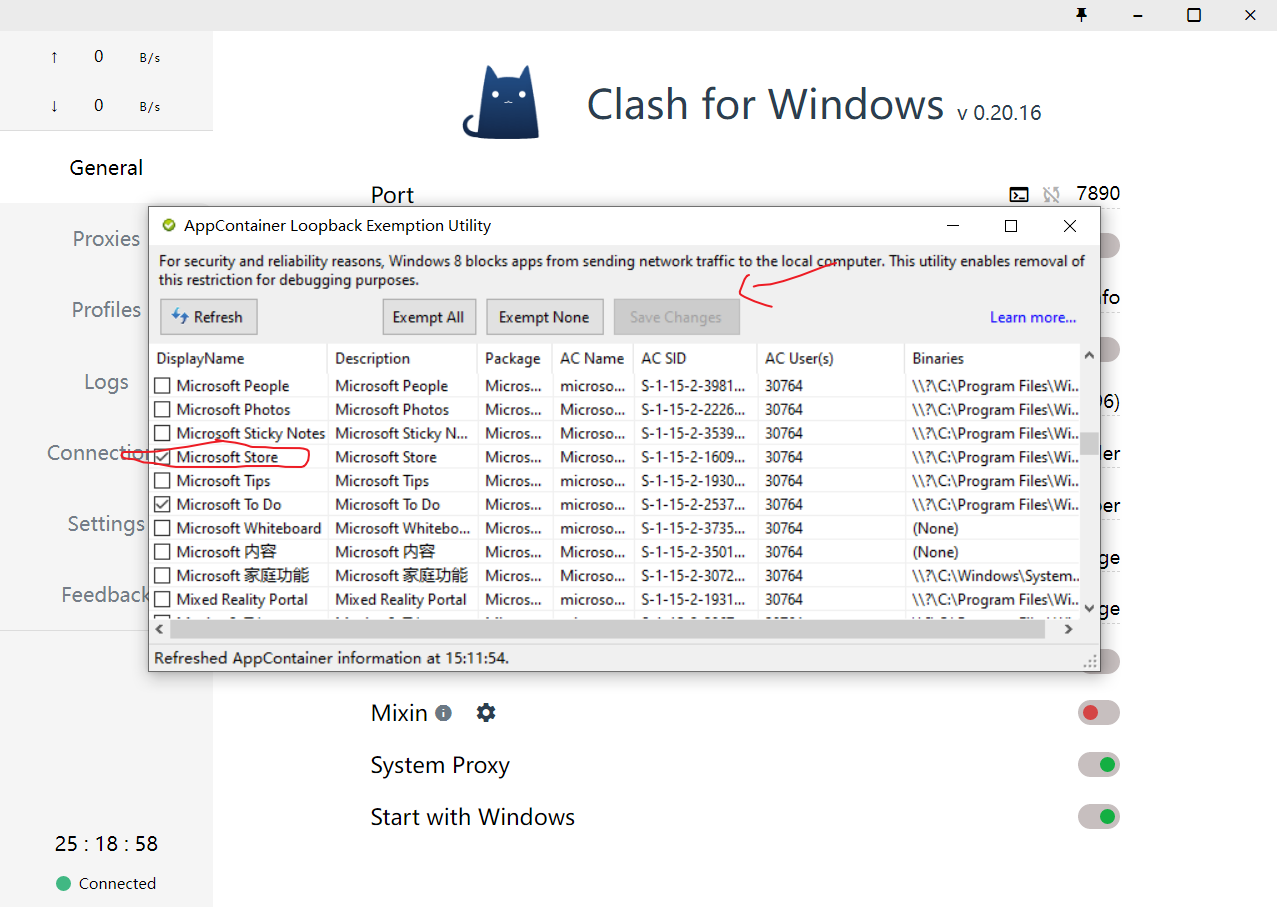Viewport: 1277px width, 907px height.
Task: Select Microsoft 家庭功能 binaries path cell
Action: tap(992, 576)
